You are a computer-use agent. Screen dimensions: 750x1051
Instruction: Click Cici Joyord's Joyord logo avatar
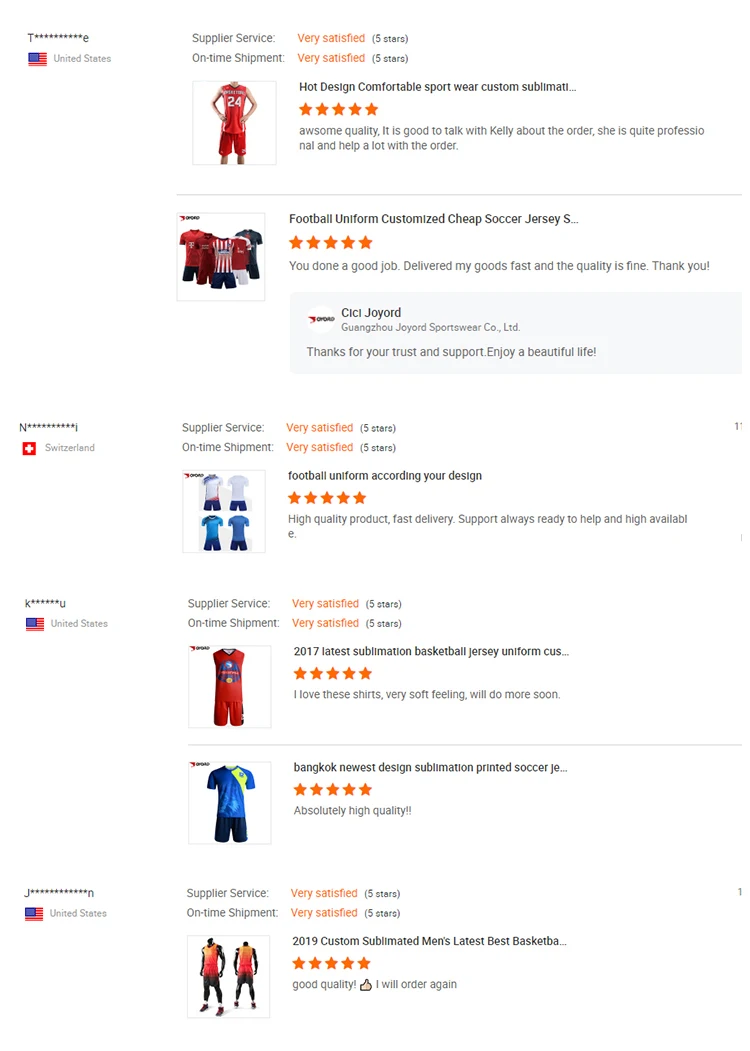coord(322,320)
